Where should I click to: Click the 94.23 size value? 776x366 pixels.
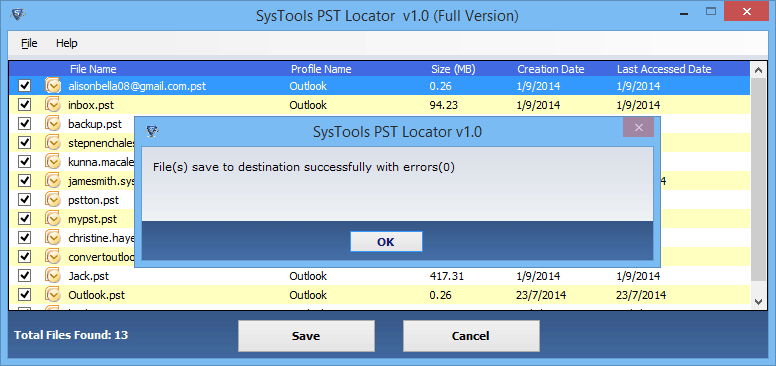(x=443, y=105)
